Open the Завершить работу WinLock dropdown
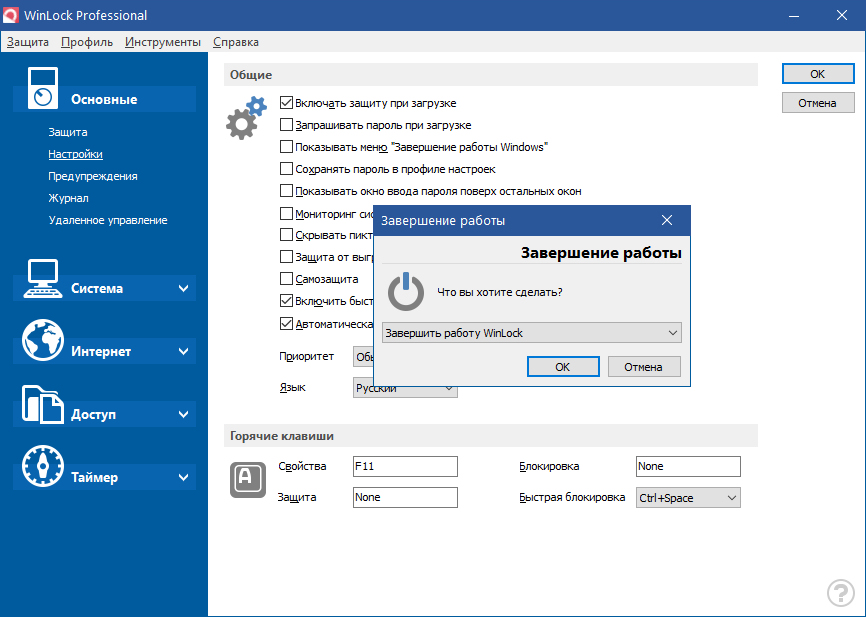Viewport: 866px width, 617px height. pyautogui.click(x=532, y=333)
